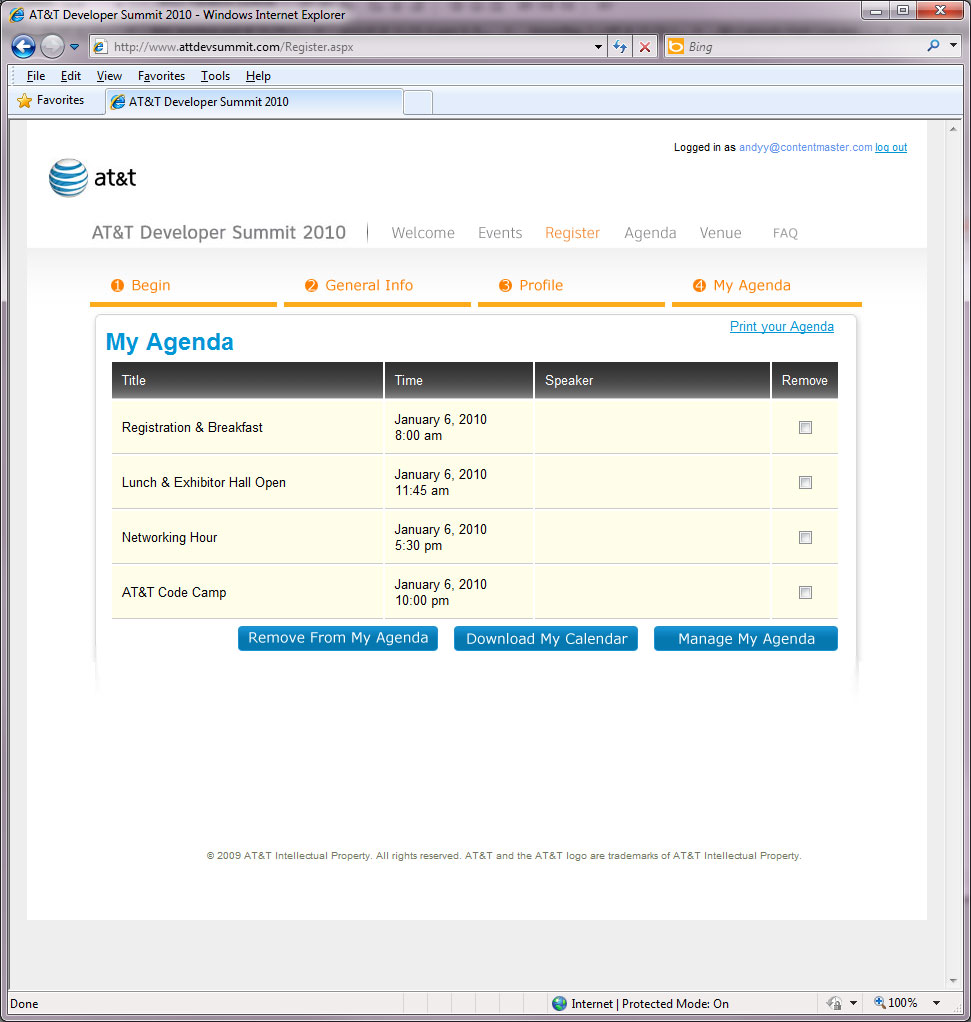Open the File menu
The image size is (971, 1022).
click(x=35, y=76)
